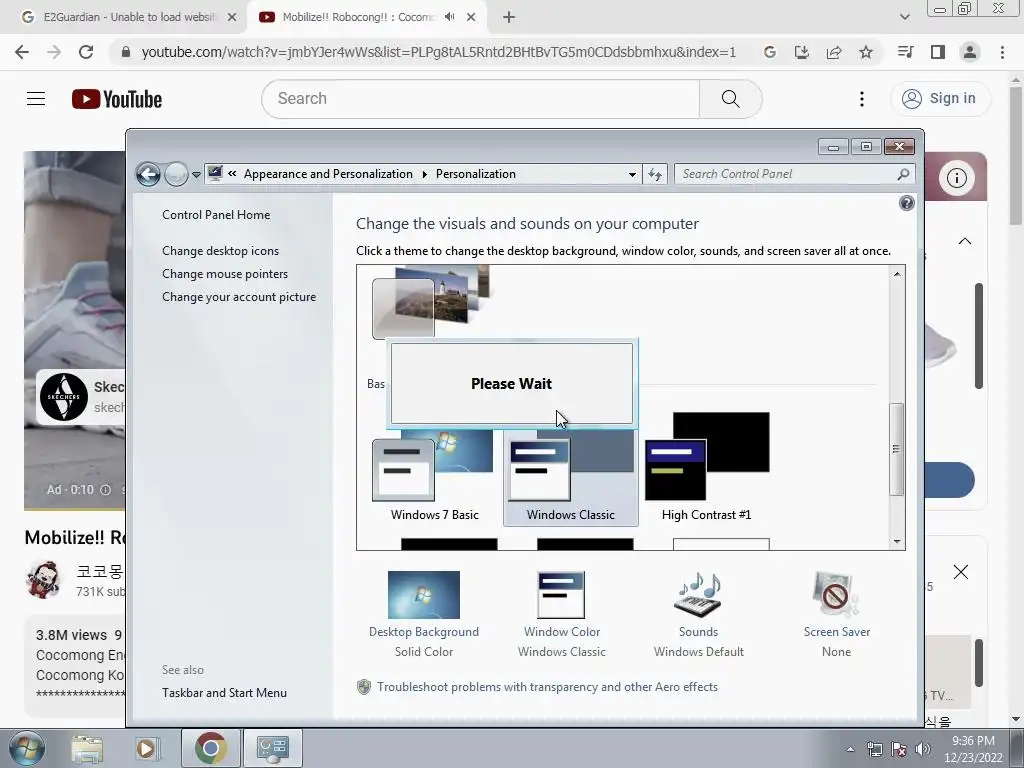Open Change your account picture link
The width and height of the screenshot is (1024, 768).
(239, 296)
